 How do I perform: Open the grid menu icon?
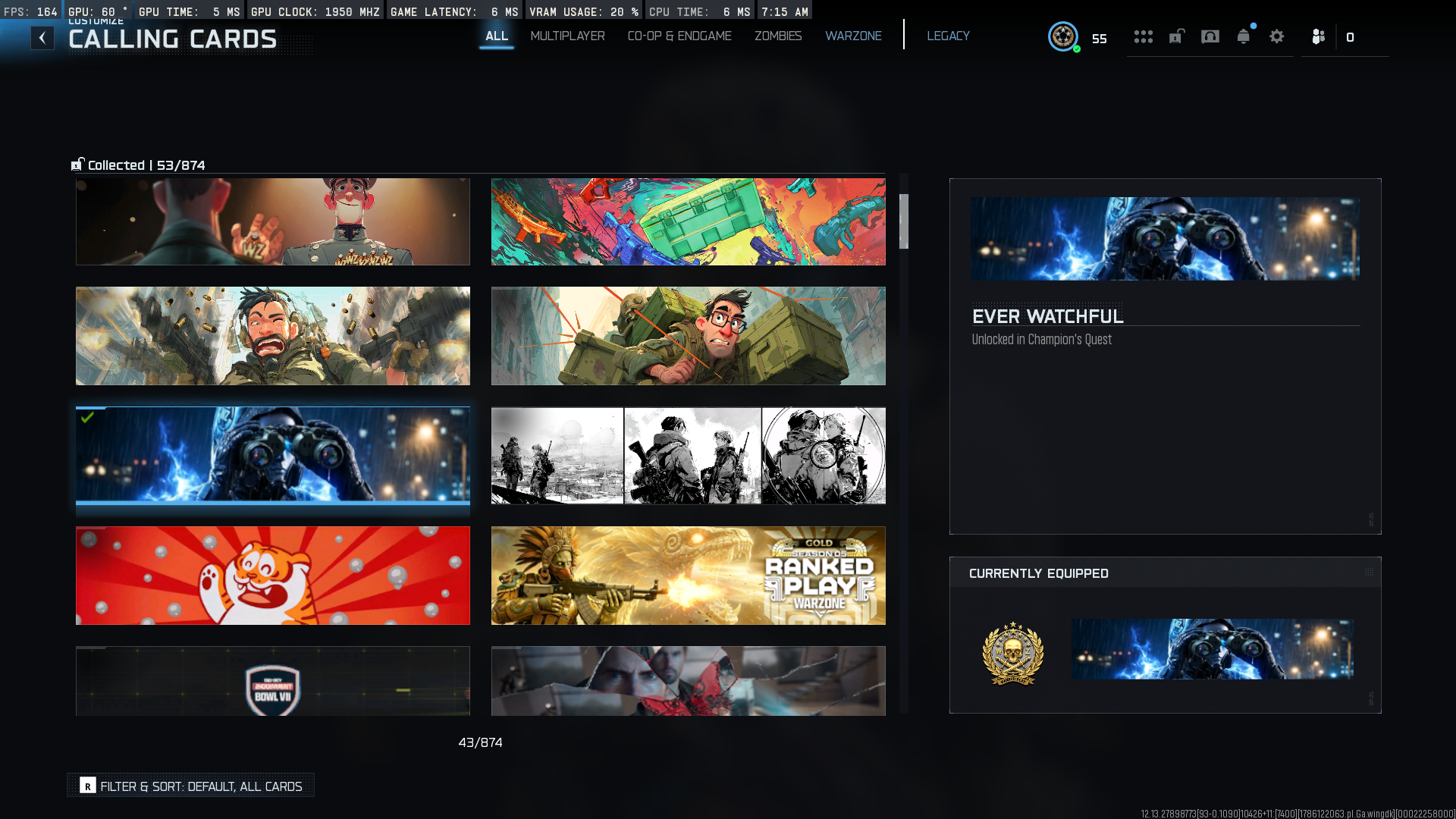(x=1144, y=36)
